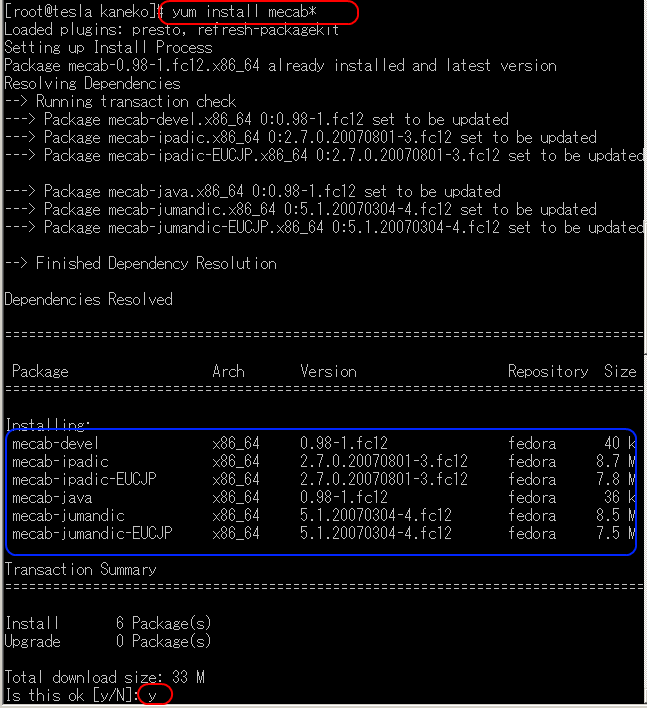Click the Arch column header
The width and height of the screenshot is (647, 708).
point(228,372)
